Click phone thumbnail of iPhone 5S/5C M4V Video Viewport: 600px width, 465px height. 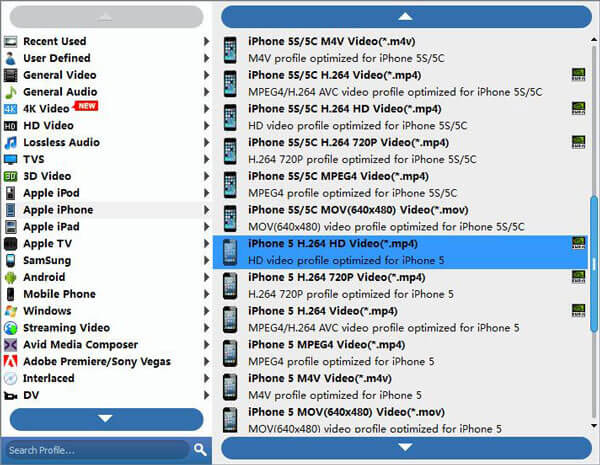[230, 50]
